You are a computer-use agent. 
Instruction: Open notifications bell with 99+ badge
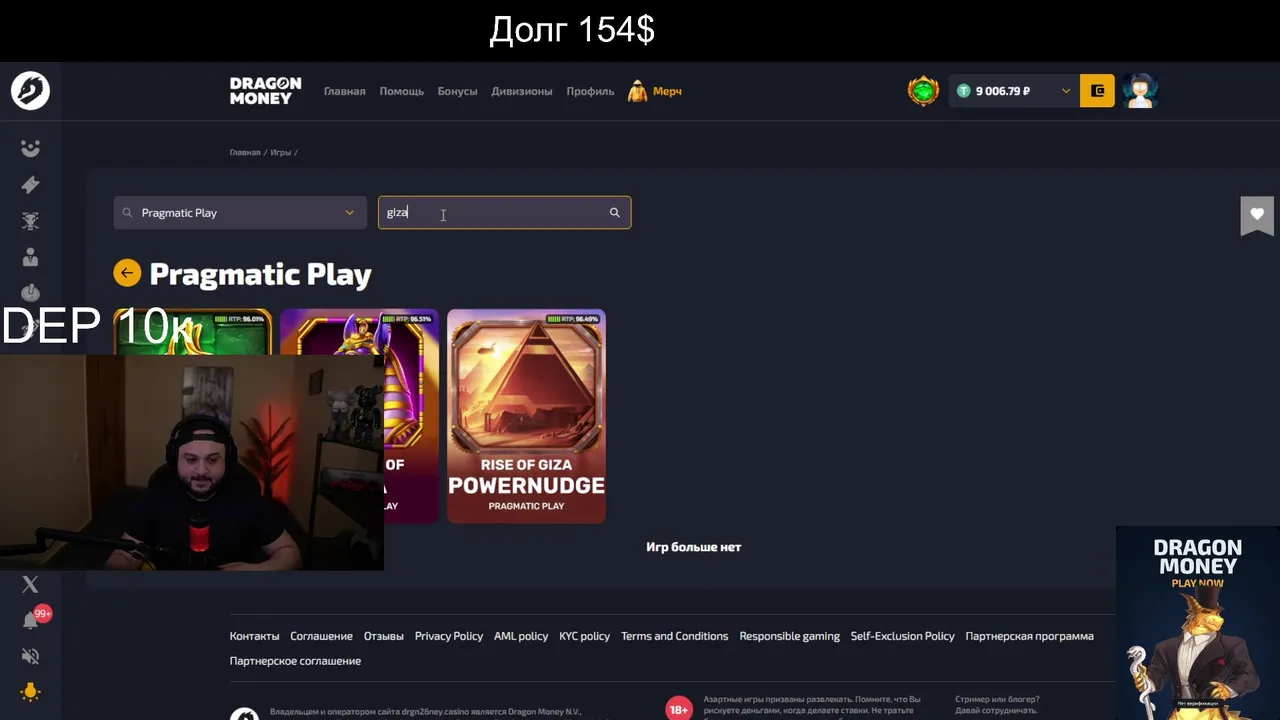click(x=32, y=619)
